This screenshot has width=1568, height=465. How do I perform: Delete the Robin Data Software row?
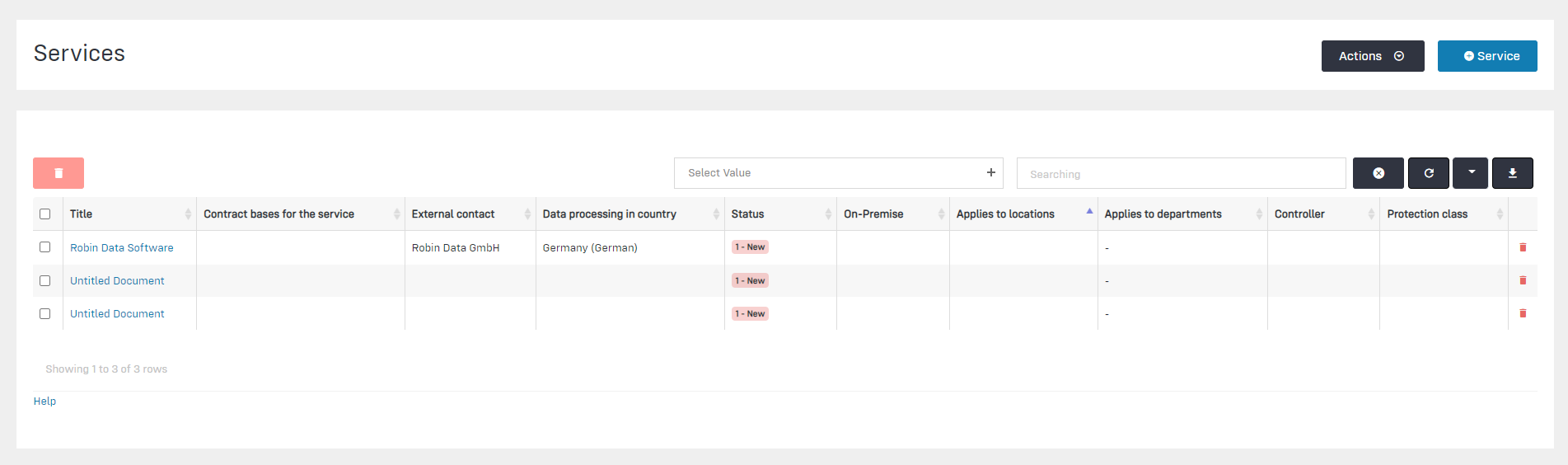point(1522,247)
